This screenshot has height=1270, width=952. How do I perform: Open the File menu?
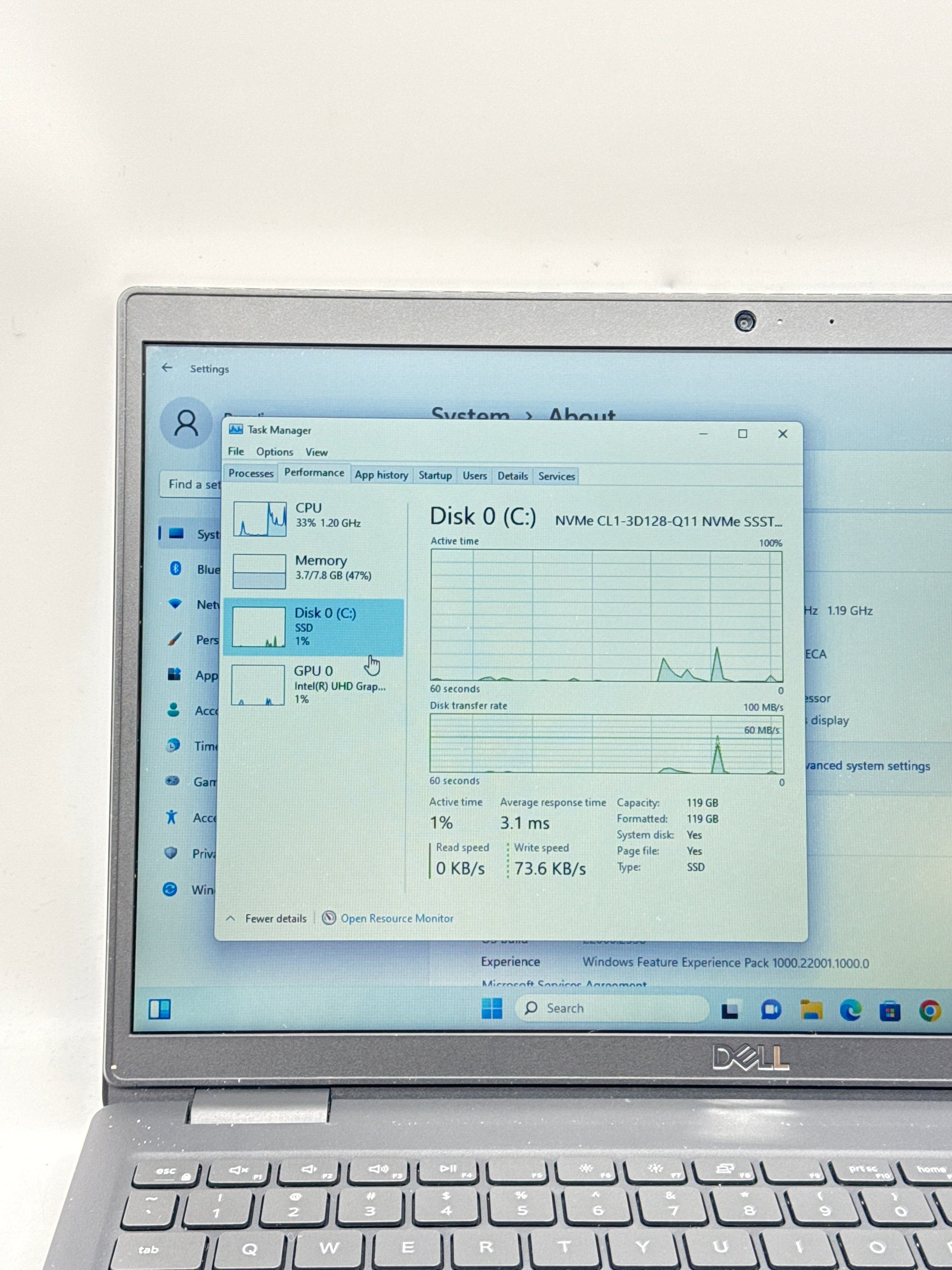[235, 451]
